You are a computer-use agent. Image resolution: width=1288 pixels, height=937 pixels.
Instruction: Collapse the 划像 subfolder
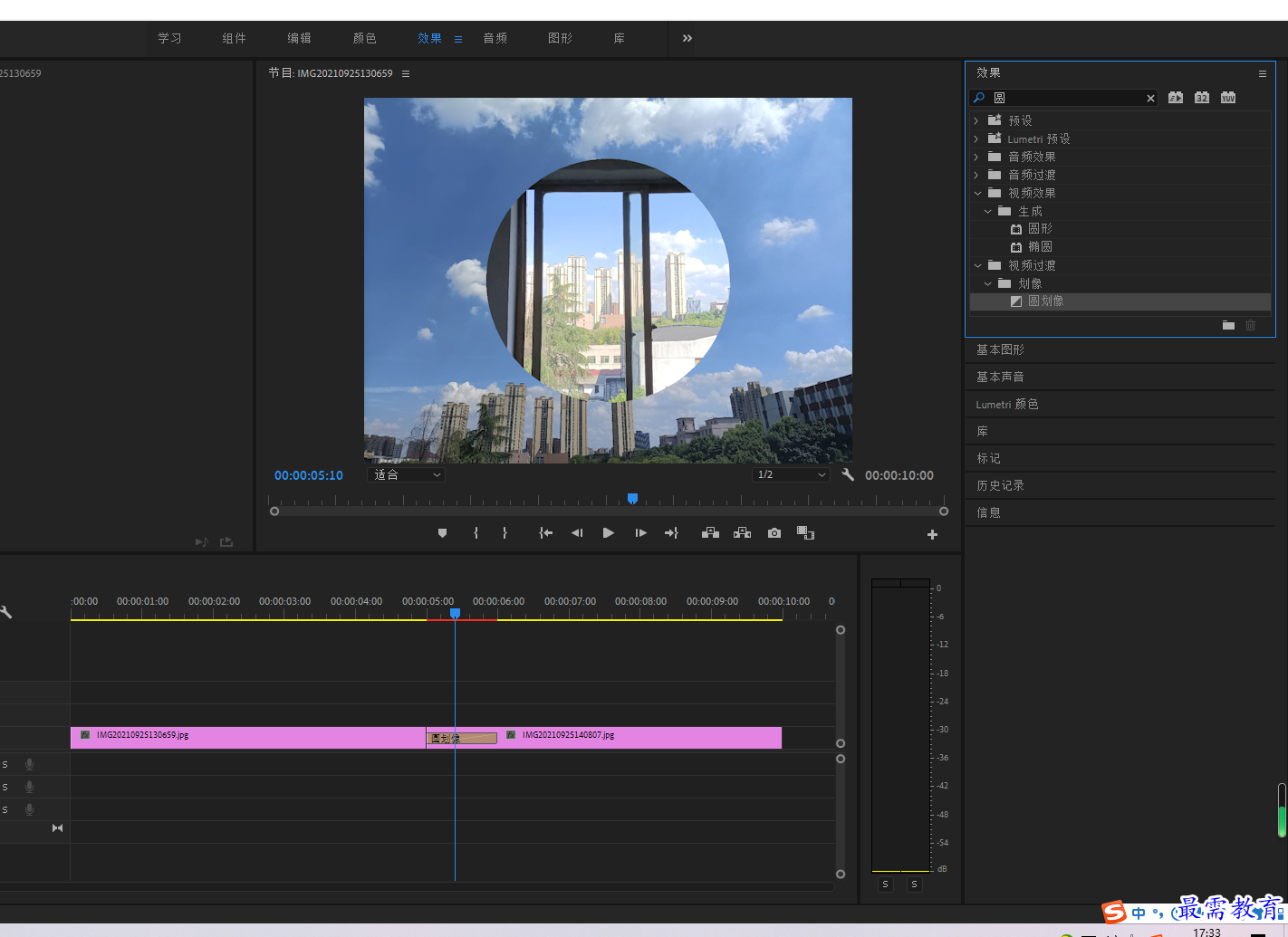pos(987,283)
